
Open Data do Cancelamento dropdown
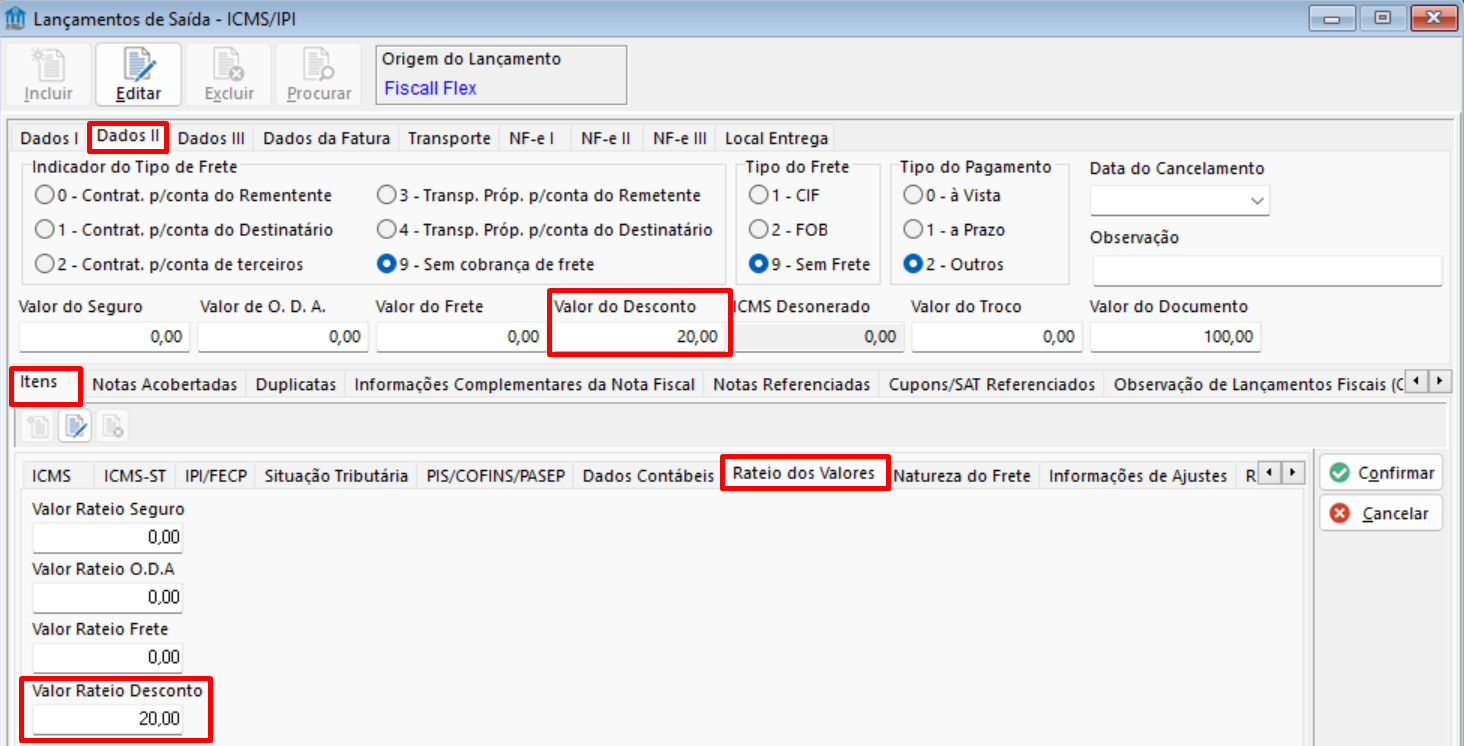1257,201
